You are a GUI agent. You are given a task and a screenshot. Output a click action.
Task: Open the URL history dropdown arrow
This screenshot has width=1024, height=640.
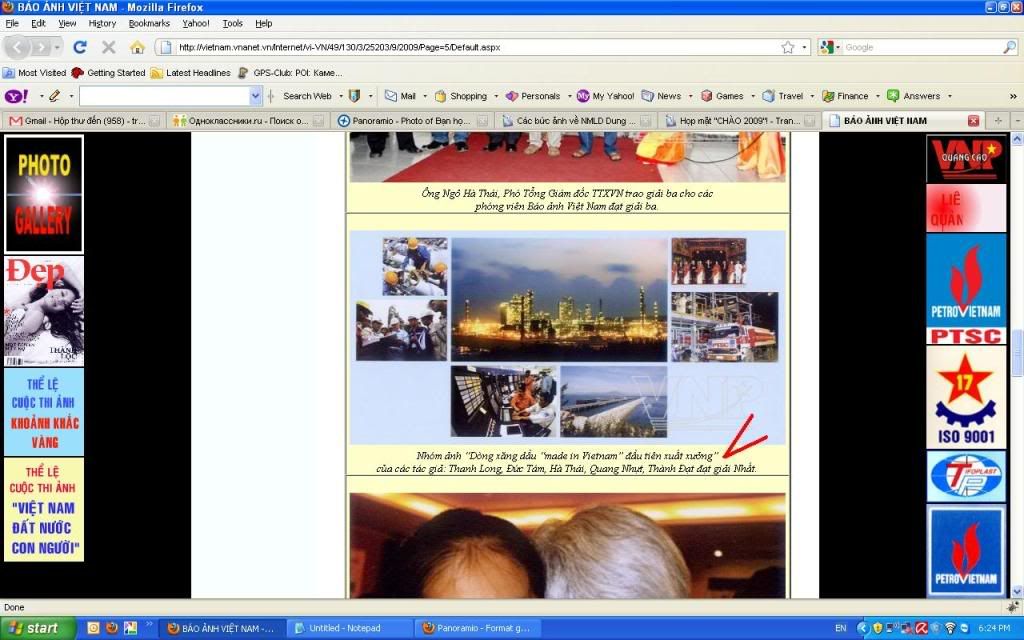click(x=804, y=47)
